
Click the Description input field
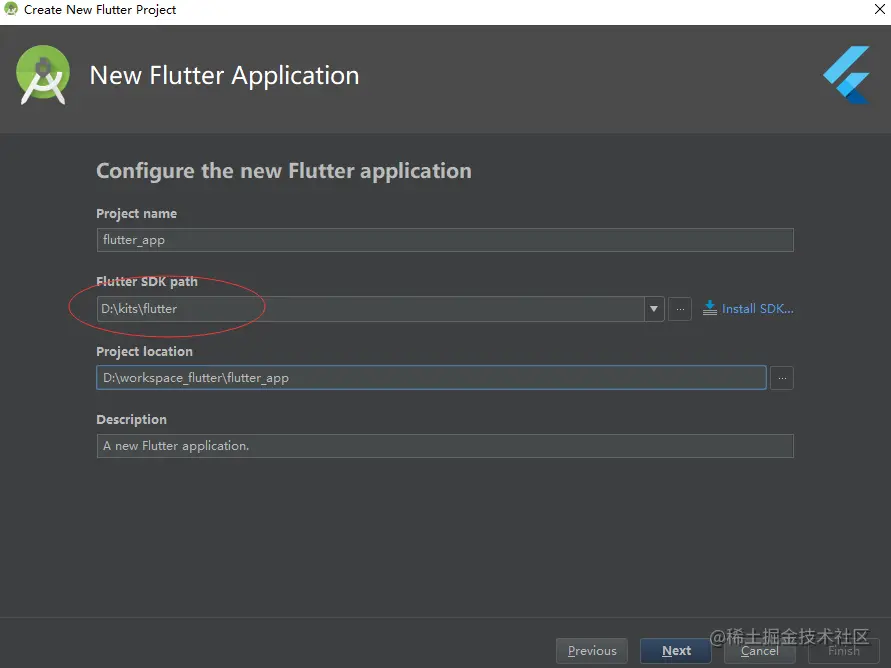tap(445, 446)
